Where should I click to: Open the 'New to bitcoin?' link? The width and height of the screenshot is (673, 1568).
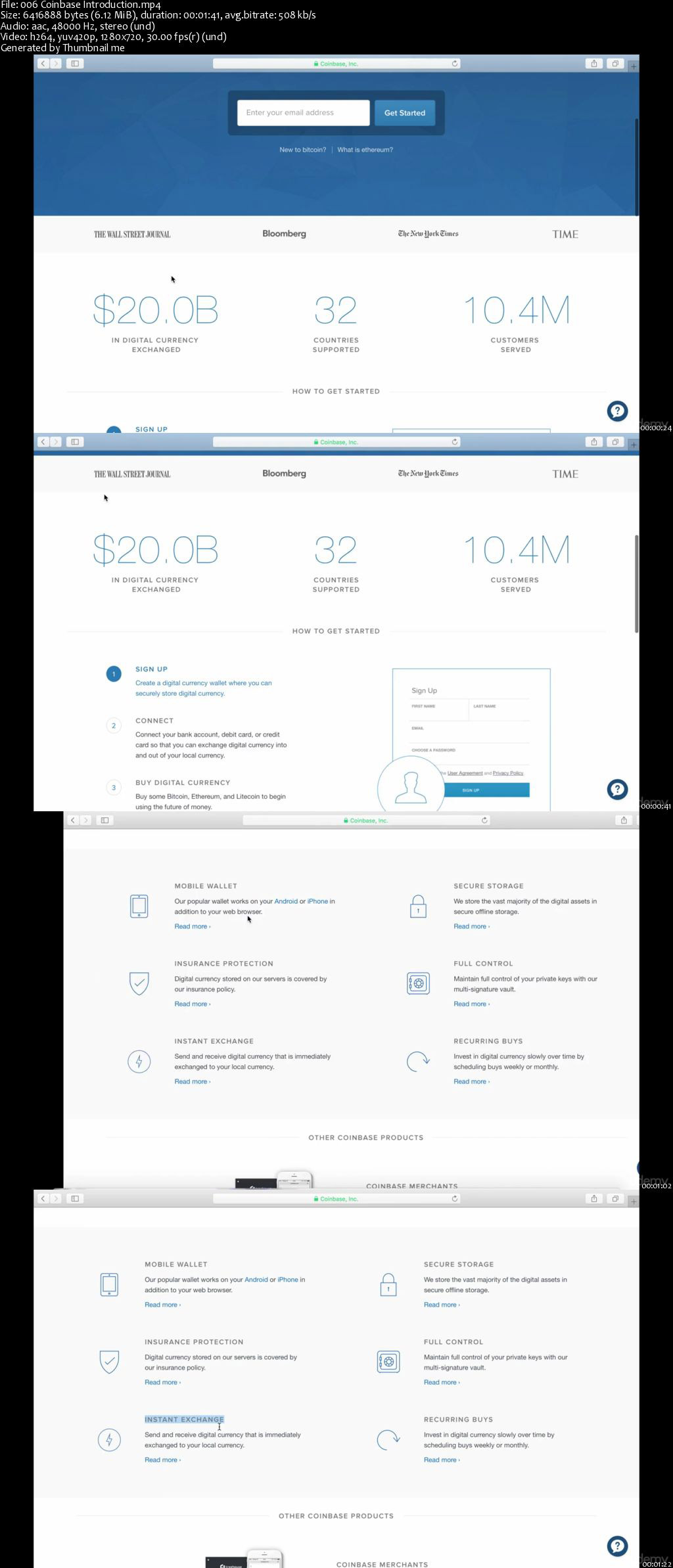point(302,150)
